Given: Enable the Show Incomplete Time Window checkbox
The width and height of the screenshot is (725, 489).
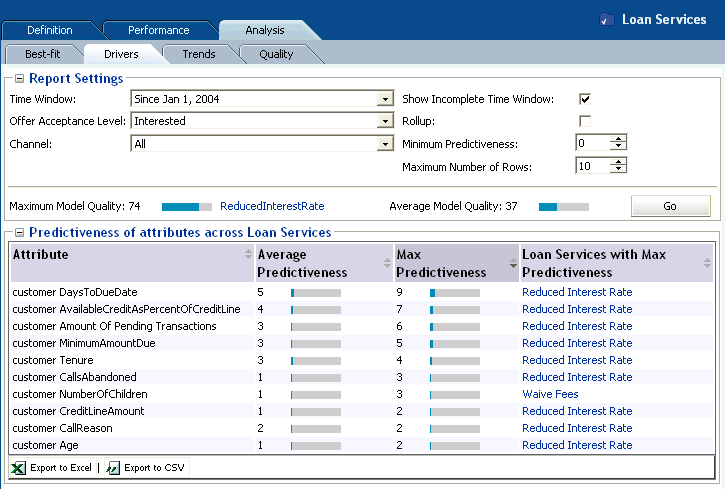Looking at the screenshot, I should pyautogui.click(x=585, y=99).
